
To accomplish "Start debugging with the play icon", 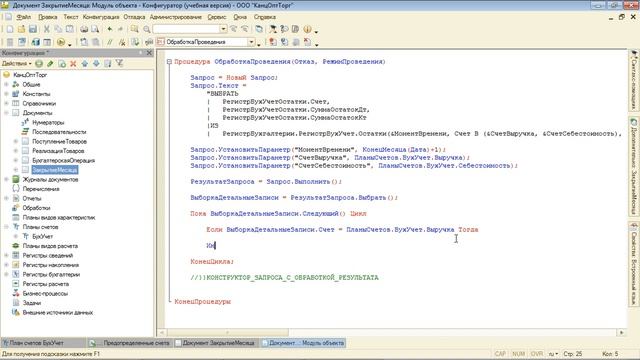I will coord(61,42).
